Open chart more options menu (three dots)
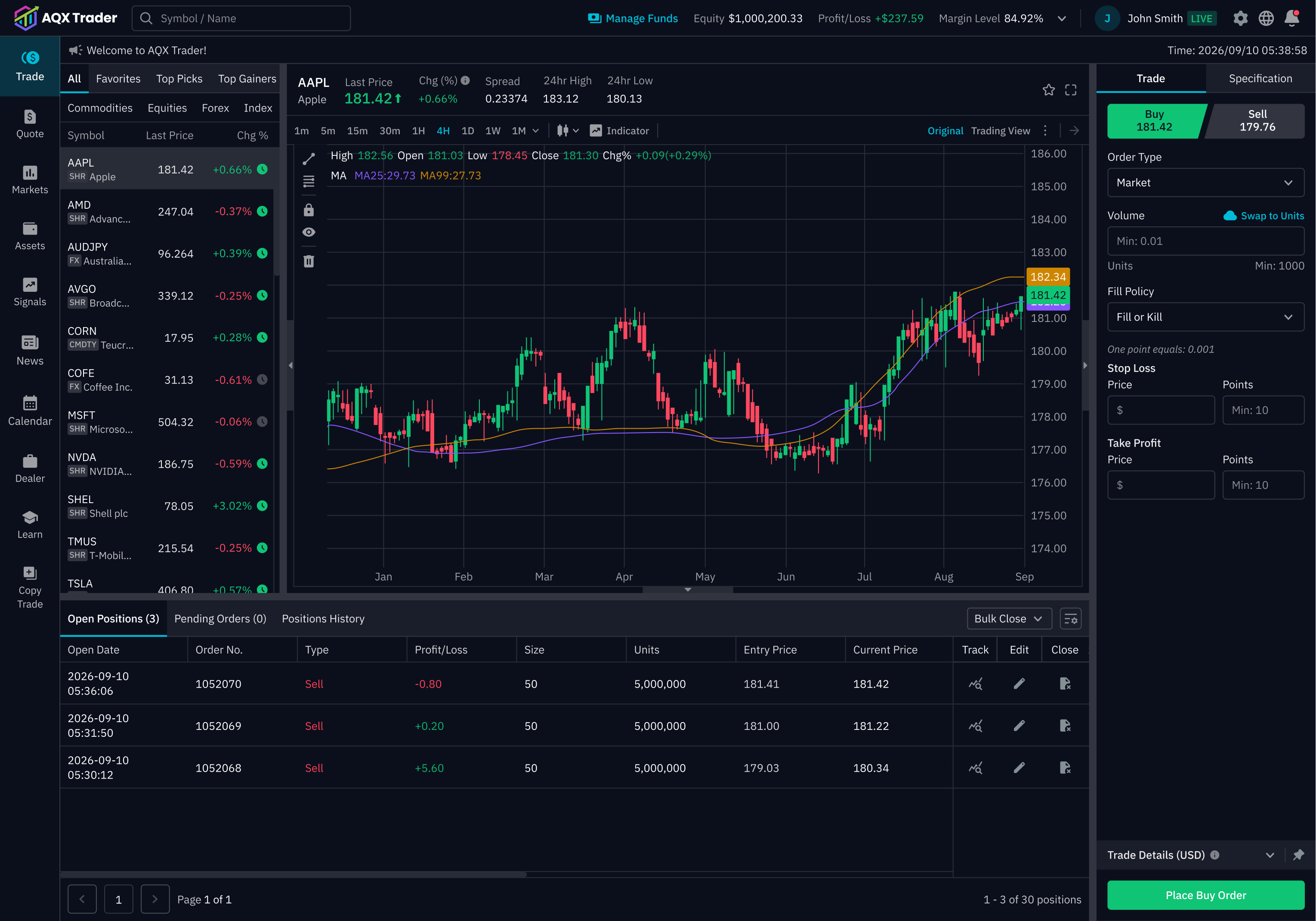Viewport: 1316px width, 921px height. 1045,131
